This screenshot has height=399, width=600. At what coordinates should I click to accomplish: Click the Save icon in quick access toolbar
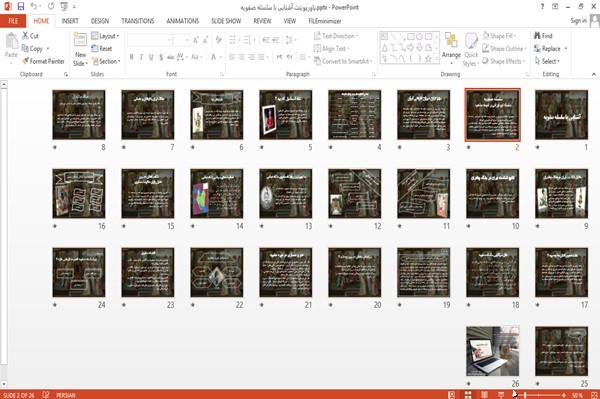21,6
